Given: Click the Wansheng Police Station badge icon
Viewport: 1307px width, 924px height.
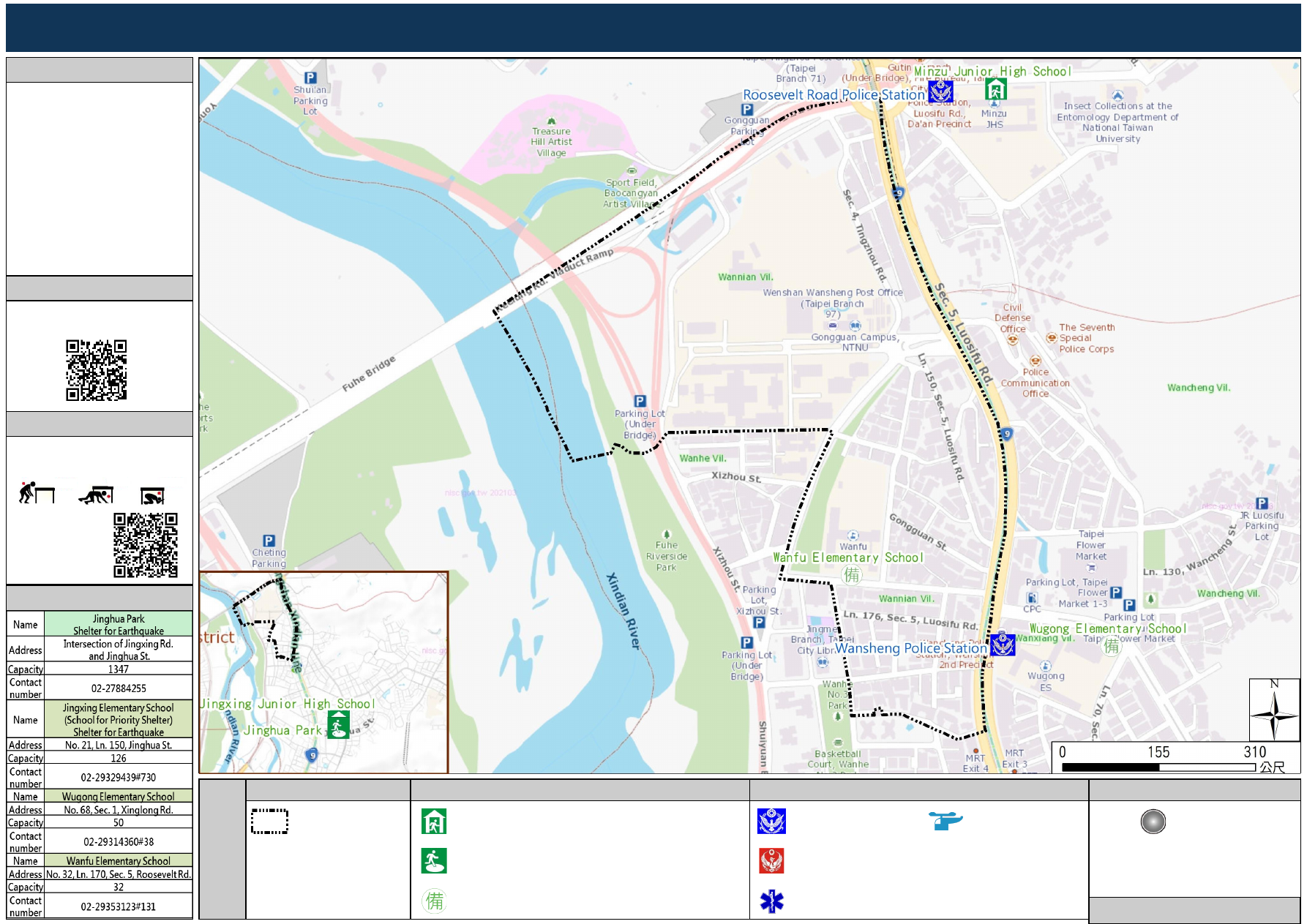Looking at the screenshot, I should 1003,645.
